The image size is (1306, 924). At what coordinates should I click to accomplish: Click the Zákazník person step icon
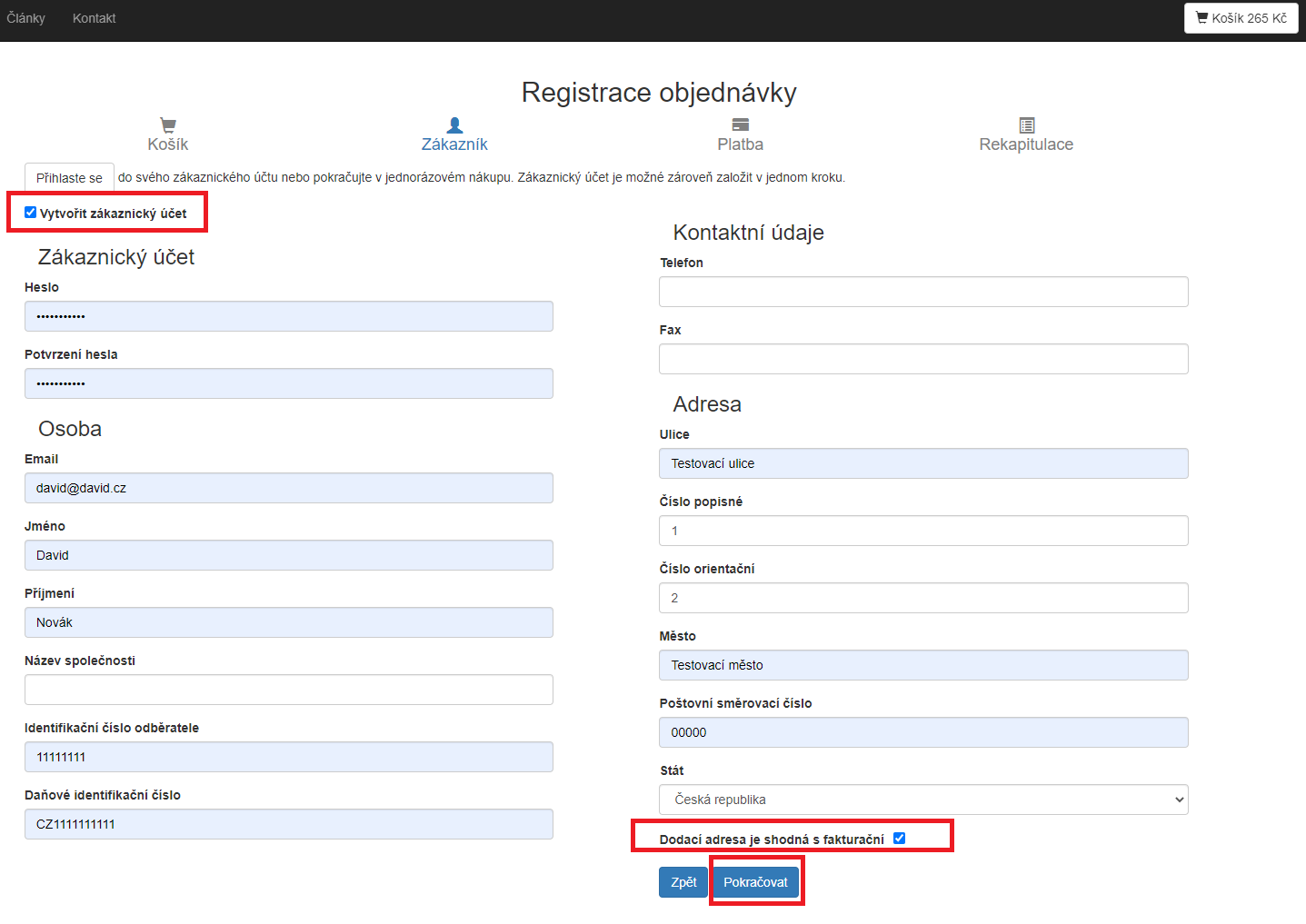[x=455, y=125]
